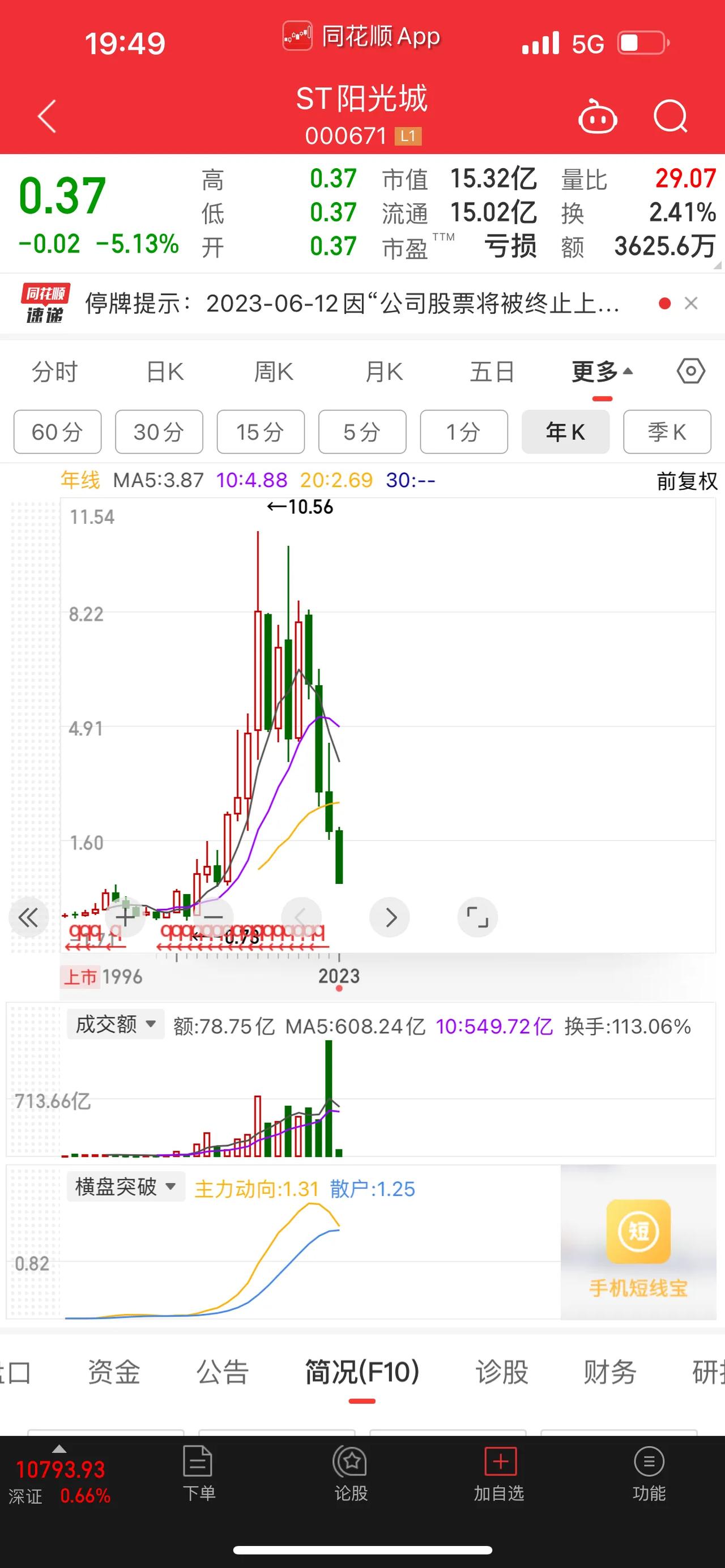Collapse the 更多 period dropdown

[x=602, y=371]
